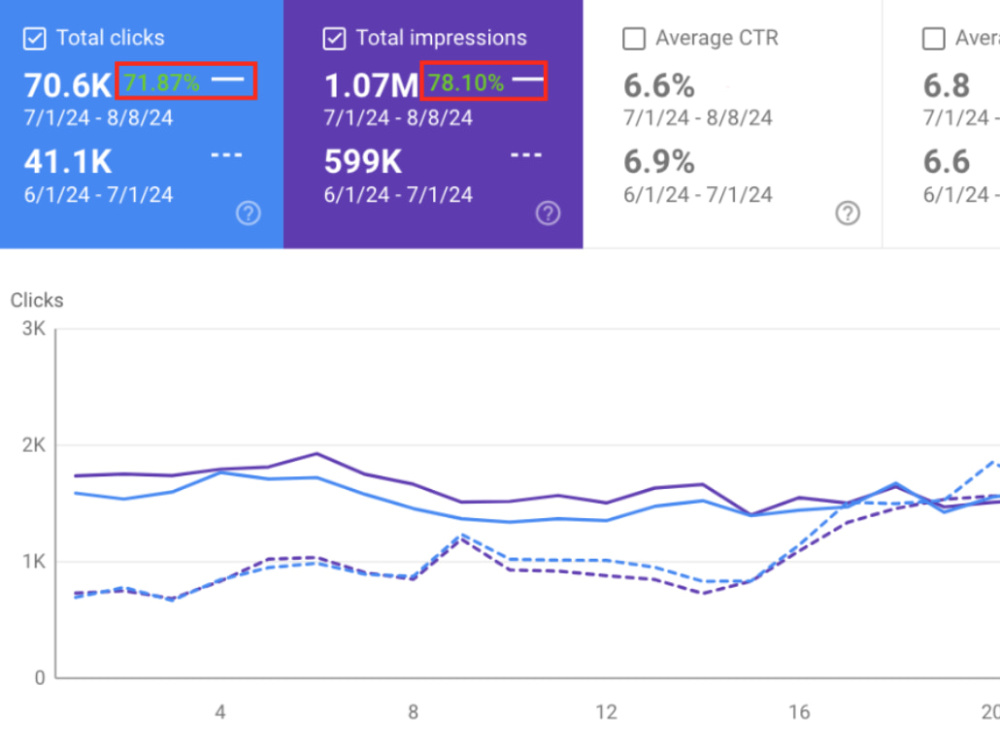
Task: Click the 1K y-axis label
Action: coord(34,562)
